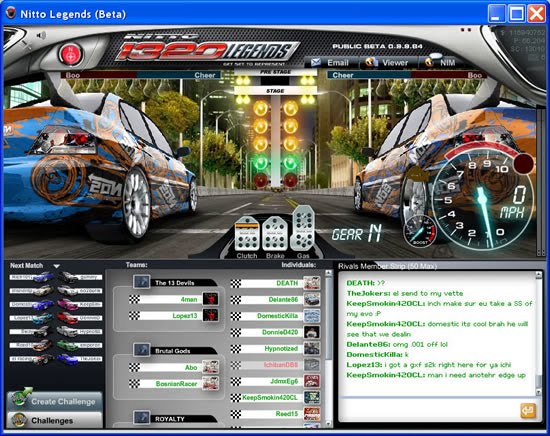Open The 13 Devils team icon
Viewport: 550px width, 436px height.
point(142,281)
